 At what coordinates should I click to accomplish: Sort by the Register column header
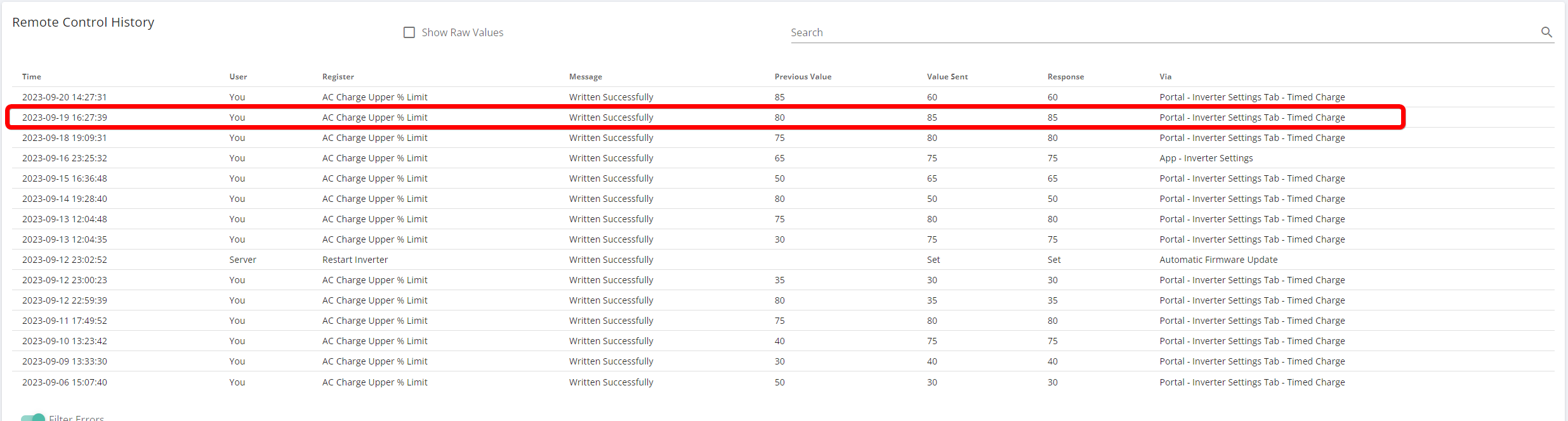pos(338,77)
